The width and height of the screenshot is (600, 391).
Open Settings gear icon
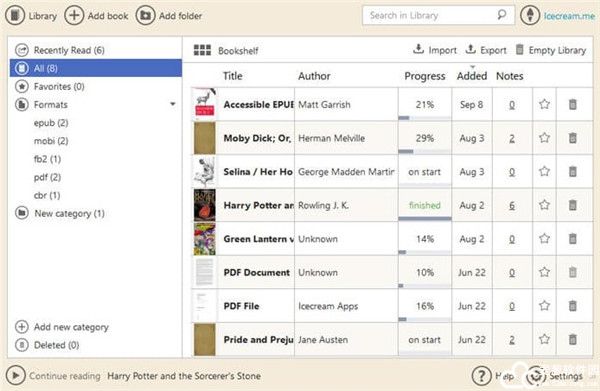click(536, 376)
